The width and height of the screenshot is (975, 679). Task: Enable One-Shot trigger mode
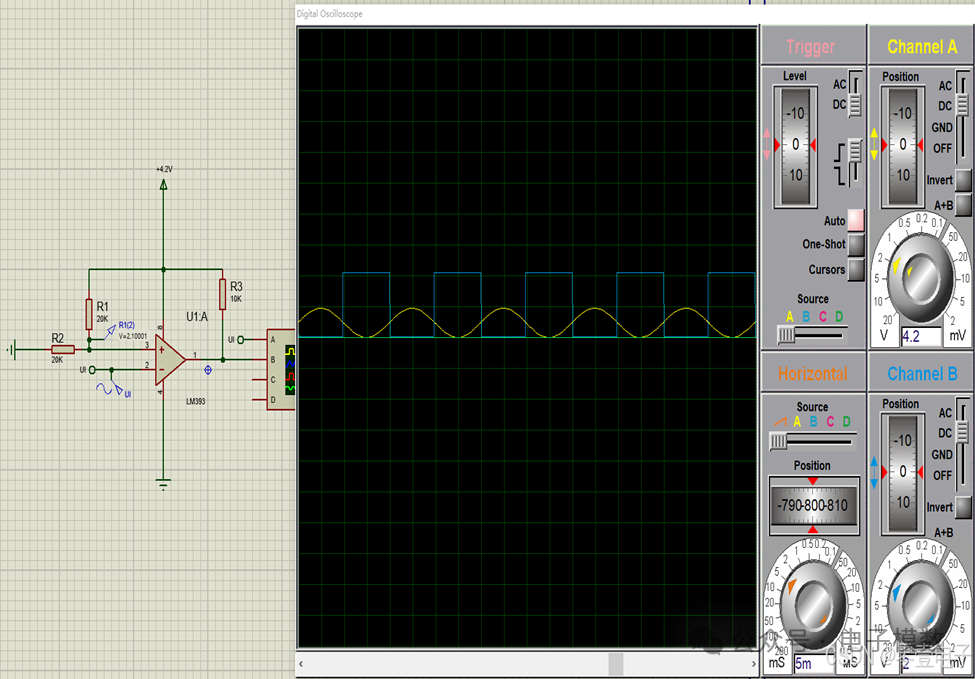[x=856, y=244]
